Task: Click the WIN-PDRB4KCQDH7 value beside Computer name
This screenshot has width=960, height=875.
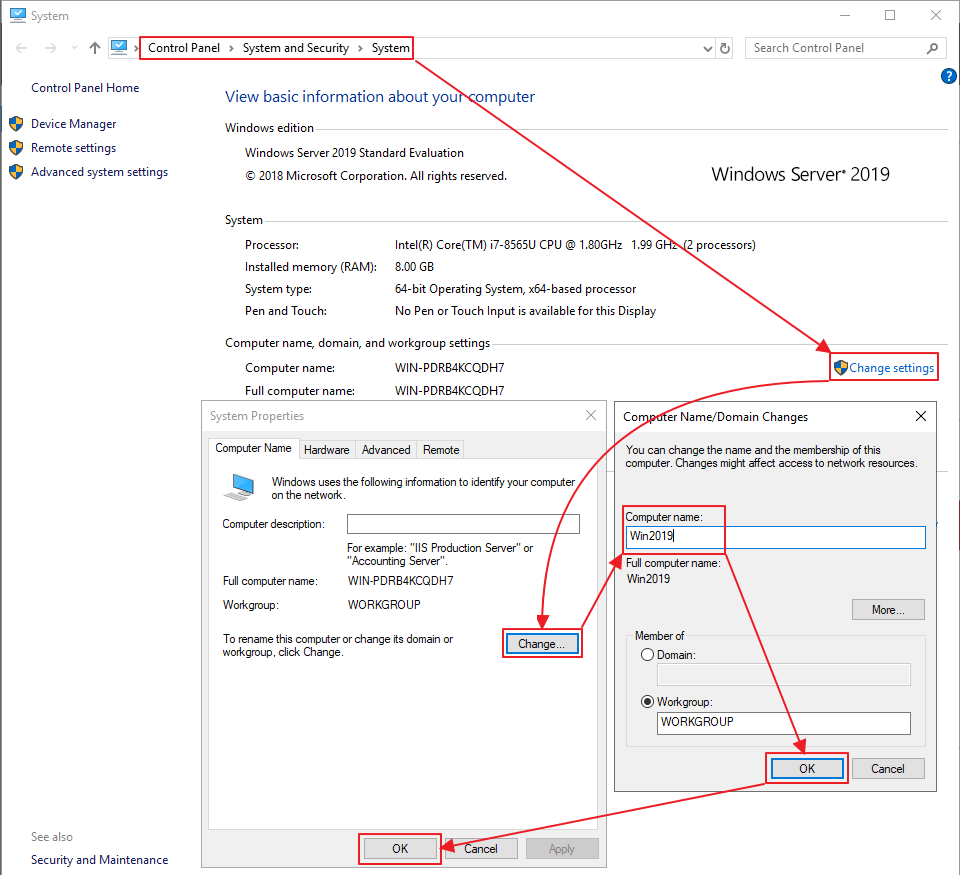Action: pyautogui.click(x=449, y=368)
